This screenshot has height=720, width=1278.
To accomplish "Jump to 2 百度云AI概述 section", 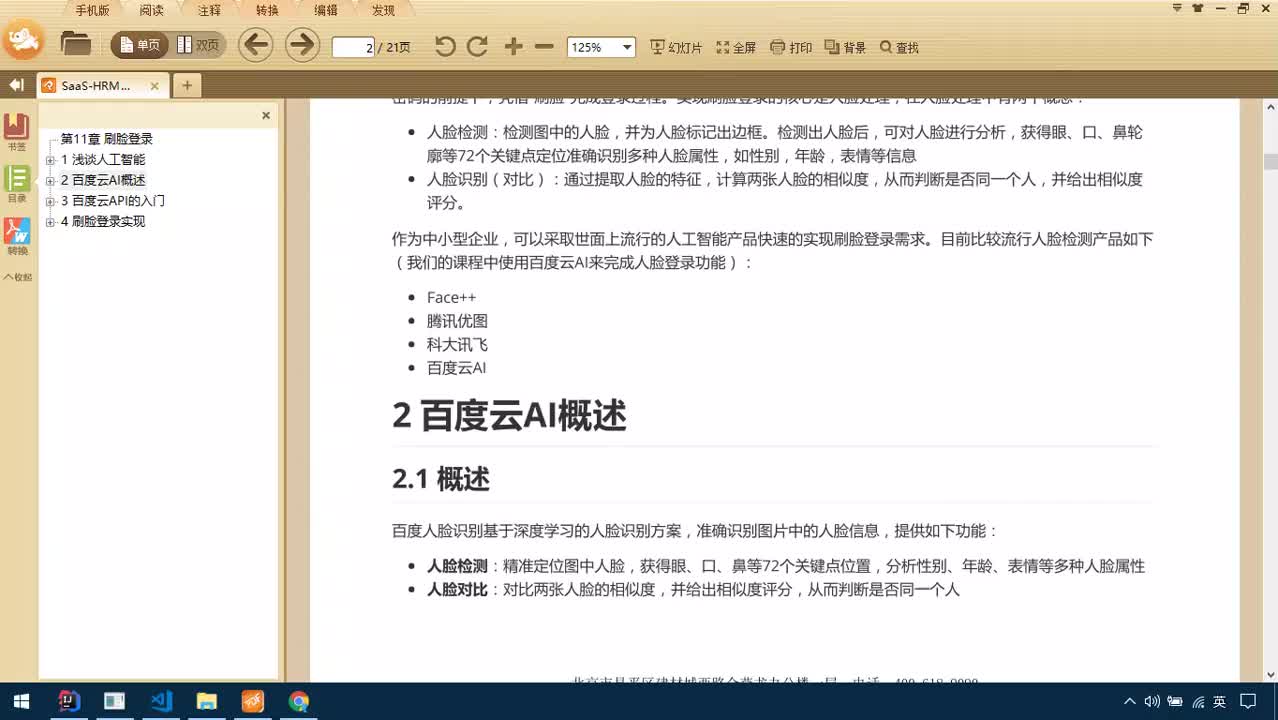I will tap(103, 180).
